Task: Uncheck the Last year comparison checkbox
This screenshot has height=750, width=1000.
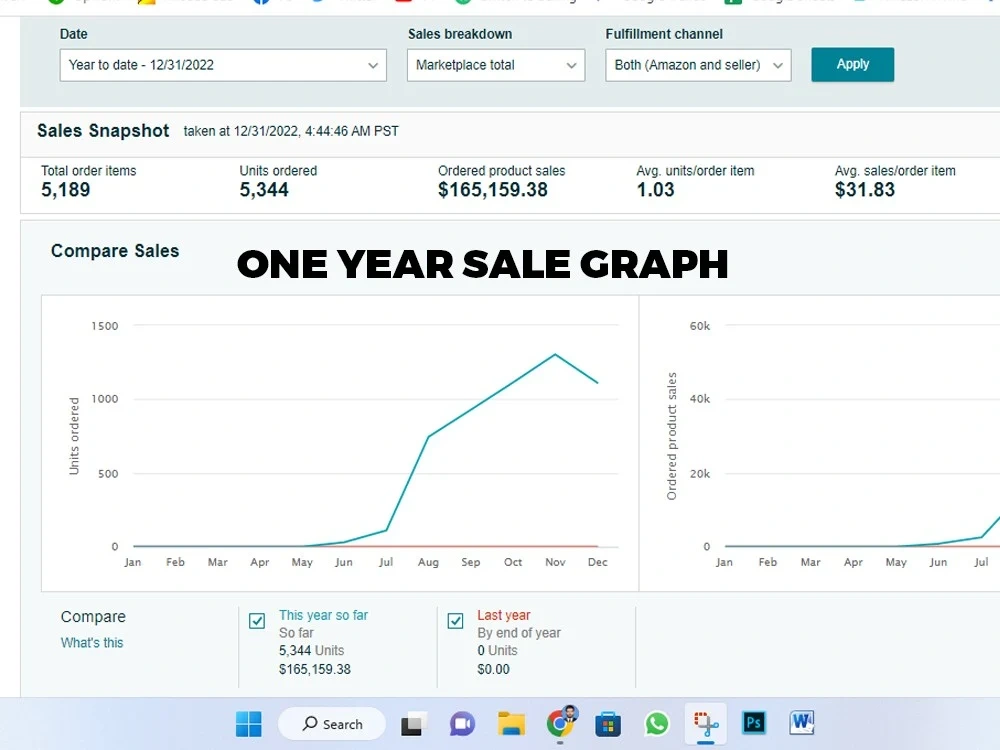Action: coord(455,621)
